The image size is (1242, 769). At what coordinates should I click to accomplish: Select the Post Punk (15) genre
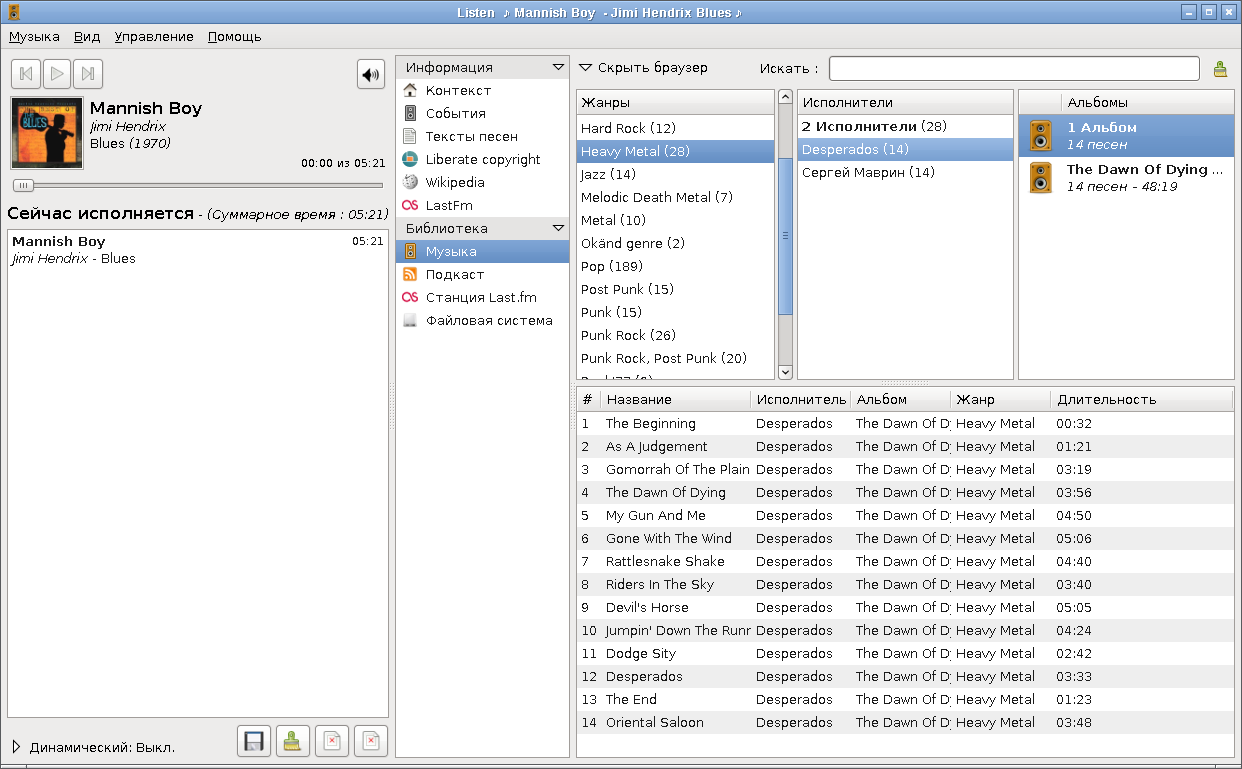[x=675, y=289]
